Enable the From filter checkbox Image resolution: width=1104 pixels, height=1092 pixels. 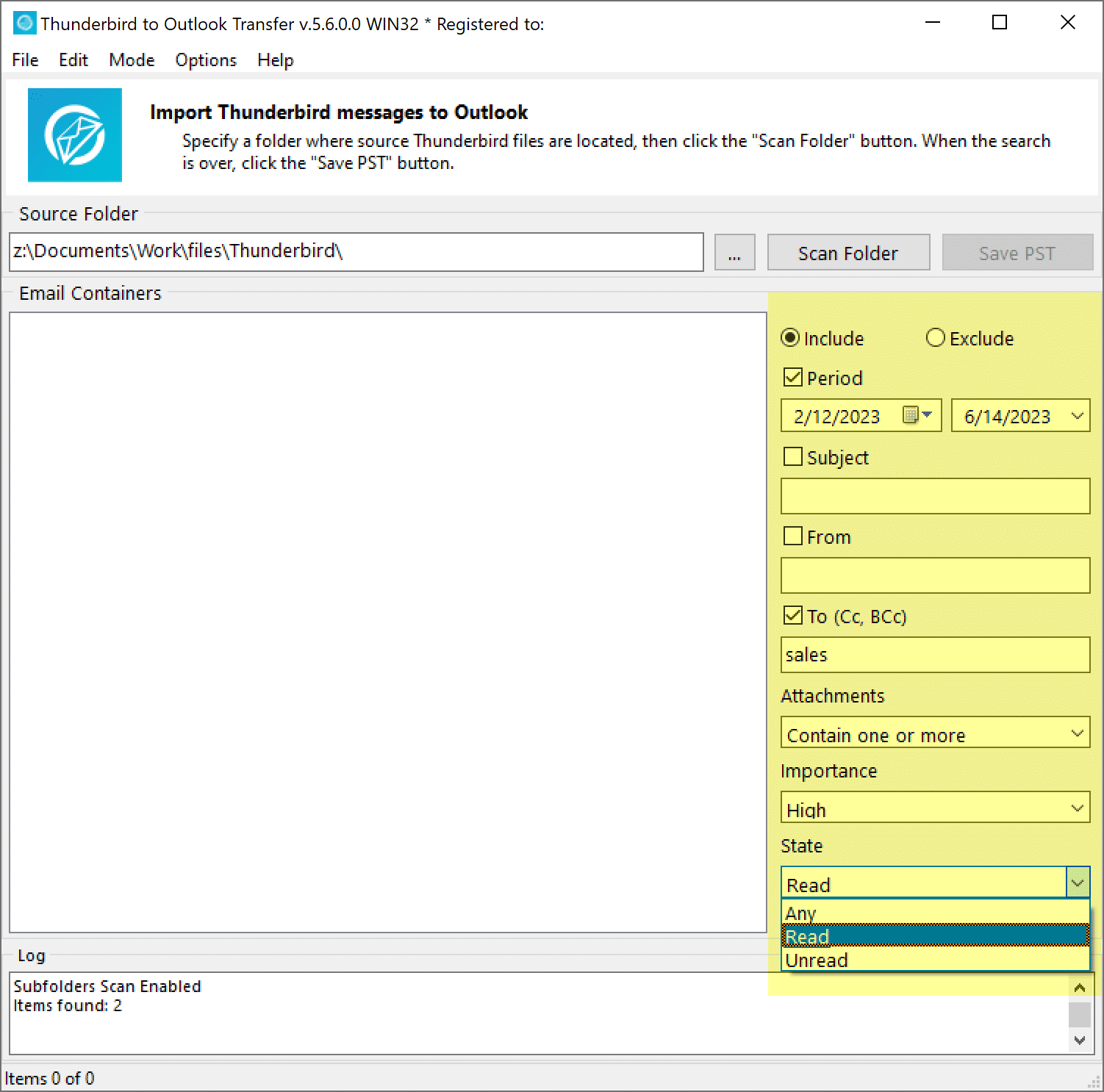[x=793, y=536]
